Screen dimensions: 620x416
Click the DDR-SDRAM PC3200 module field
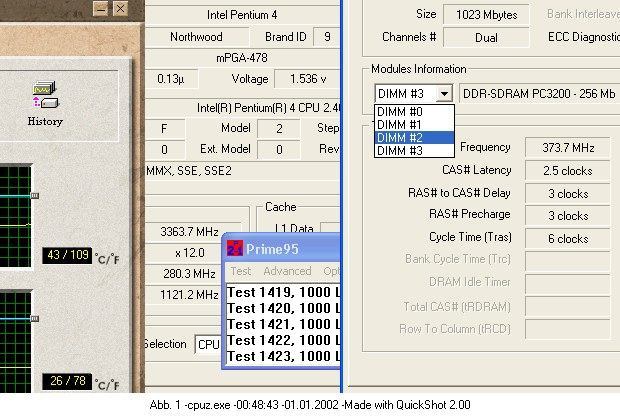(539, 94)
